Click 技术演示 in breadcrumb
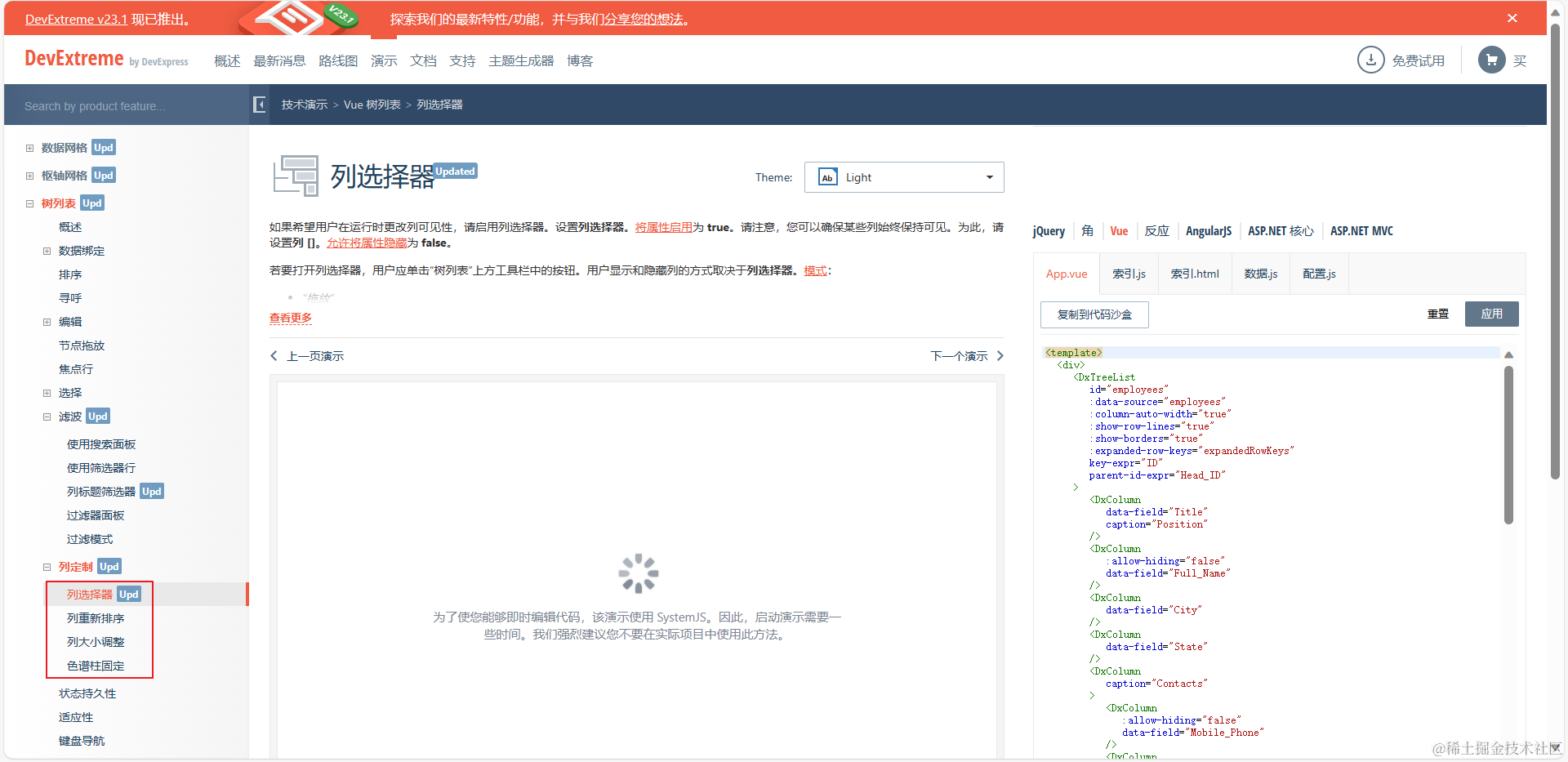Screen dimensions: 1568x762 (305, 105)
